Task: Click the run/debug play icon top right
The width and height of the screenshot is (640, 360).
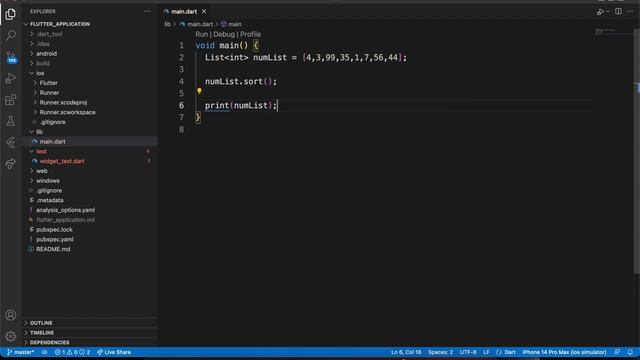Action: click(600, 12)
